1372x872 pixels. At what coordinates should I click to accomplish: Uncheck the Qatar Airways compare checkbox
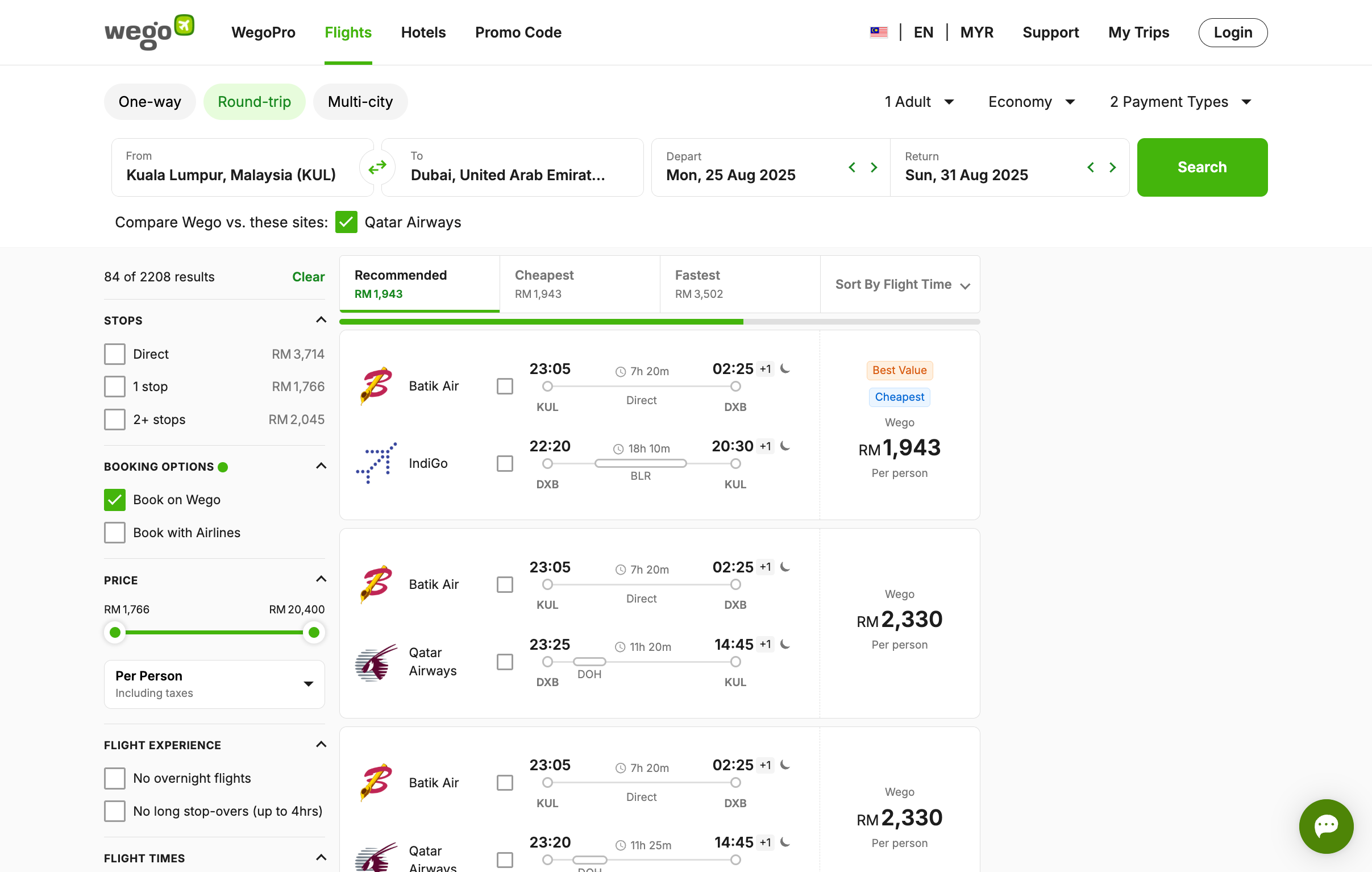click(x=347, y=222)
